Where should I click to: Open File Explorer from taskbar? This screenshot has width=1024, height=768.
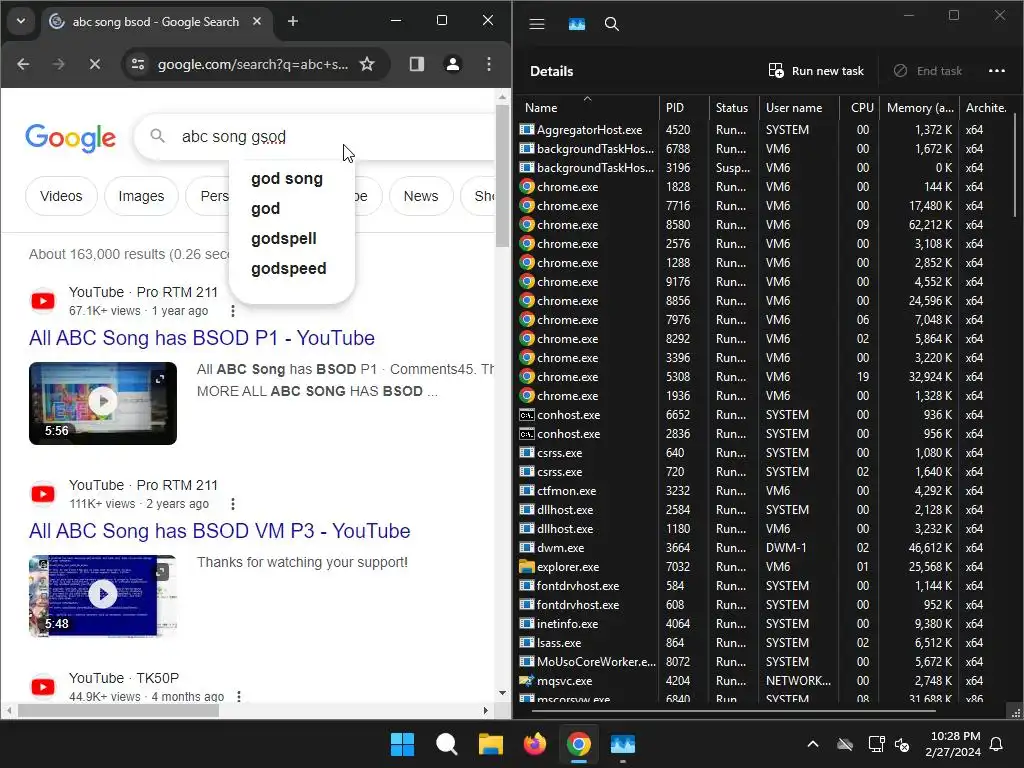[x=490, y=744]
